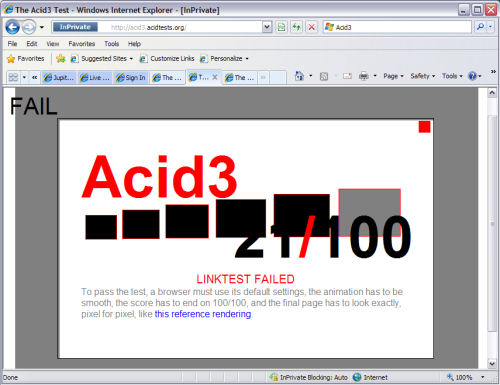Open the Print options dropdown arrow
500x385 pixels.
tap(375, 76)
